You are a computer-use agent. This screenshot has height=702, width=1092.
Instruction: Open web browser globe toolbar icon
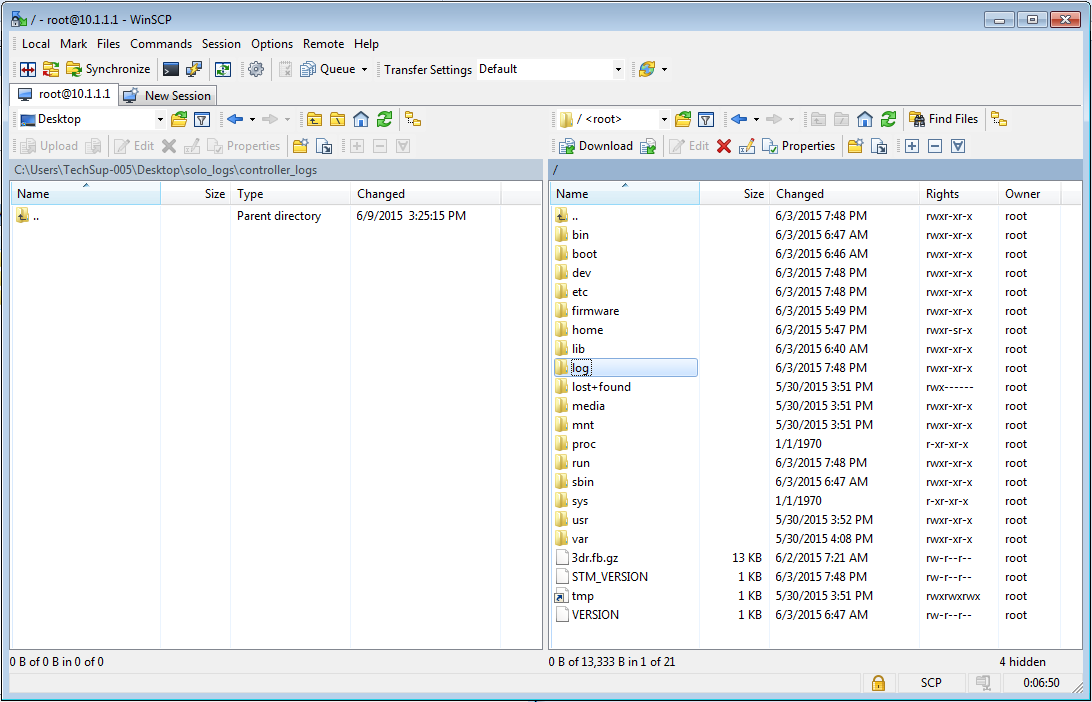pos(647,69)
